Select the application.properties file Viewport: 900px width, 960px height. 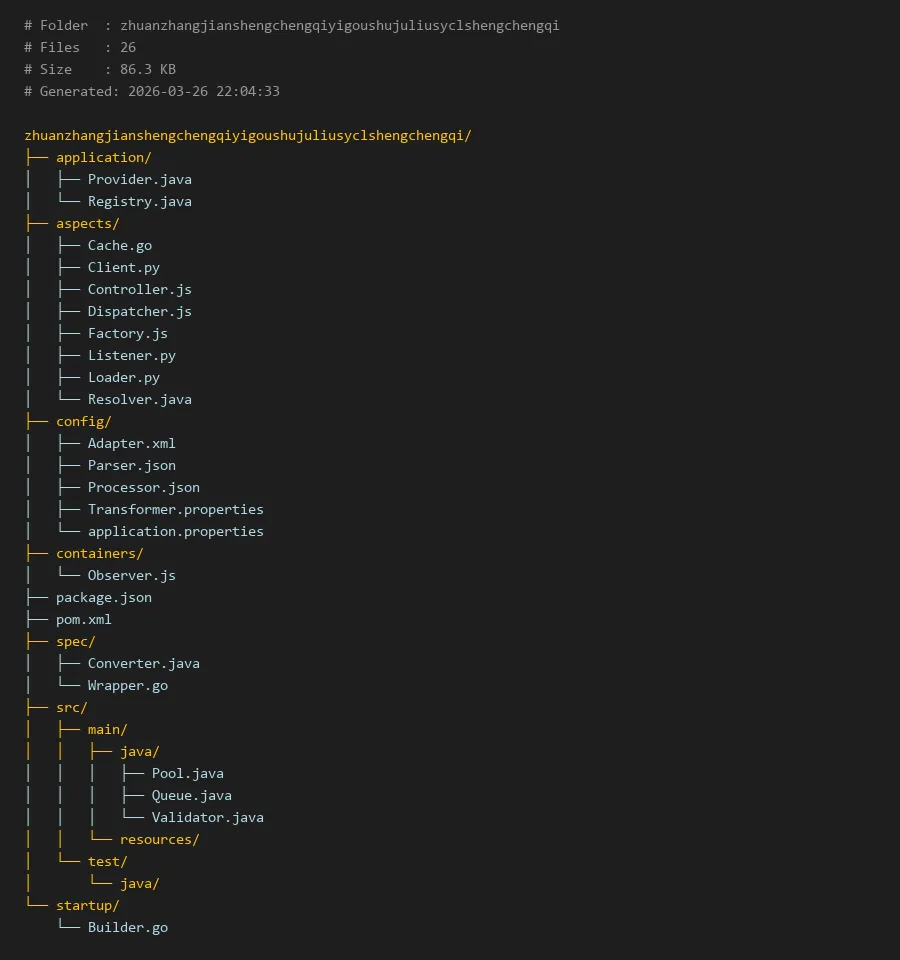pyautogui.click(x=175, y=531)
